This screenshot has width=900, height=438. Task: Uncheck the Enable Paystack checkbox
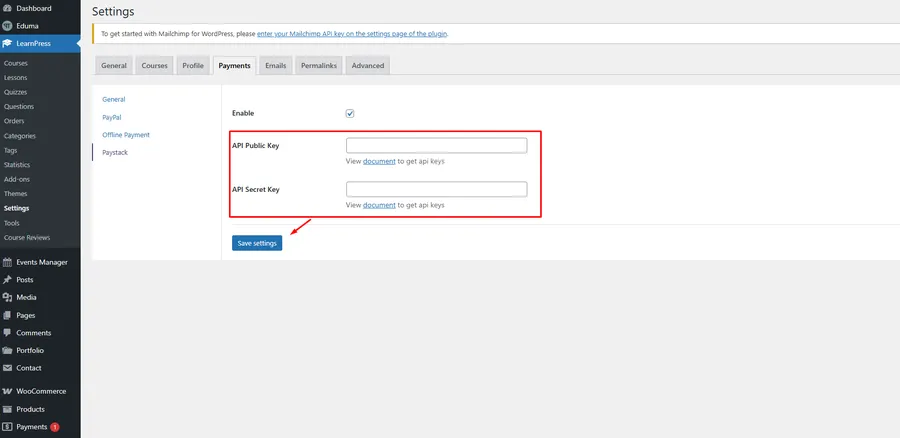(x=350, y=114)
